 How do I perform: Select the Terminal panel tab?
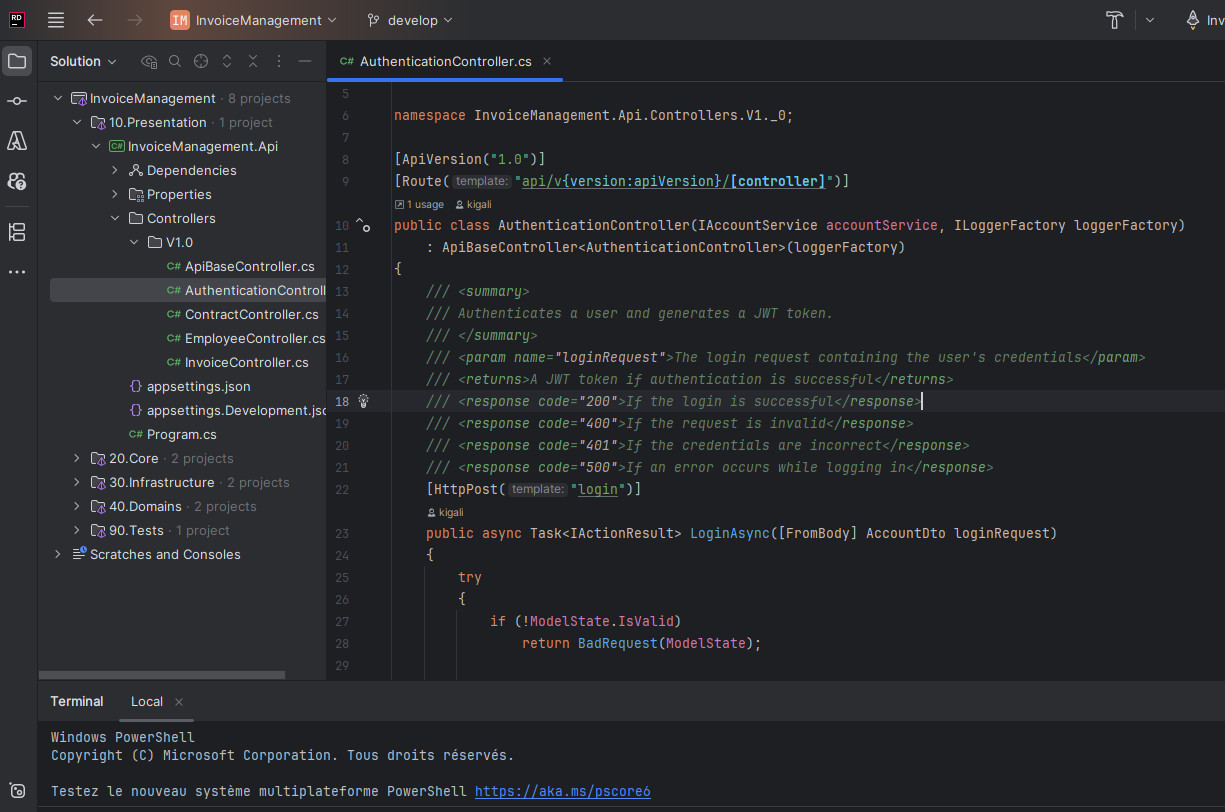(77, 701)
